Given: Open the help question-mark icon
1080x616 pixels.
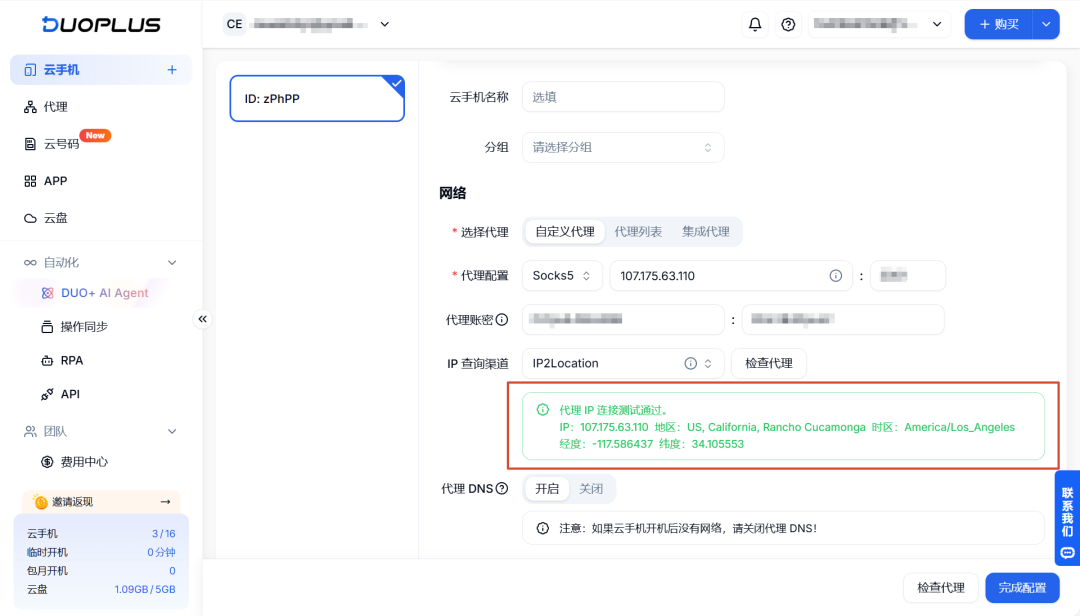Looking at the screenshot, I should tap(788, 24).
